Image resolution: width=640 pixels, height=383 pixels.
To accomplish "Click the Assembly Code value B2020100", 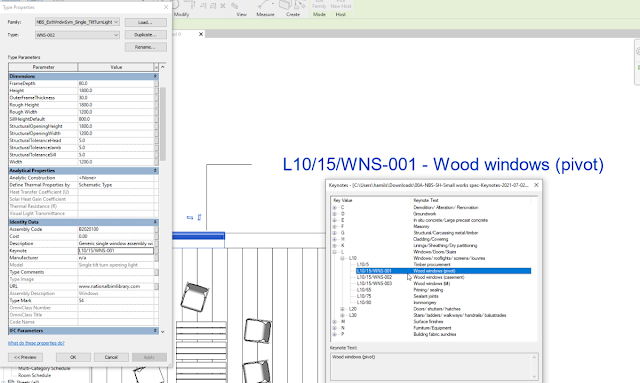I will tap(116, 229).
